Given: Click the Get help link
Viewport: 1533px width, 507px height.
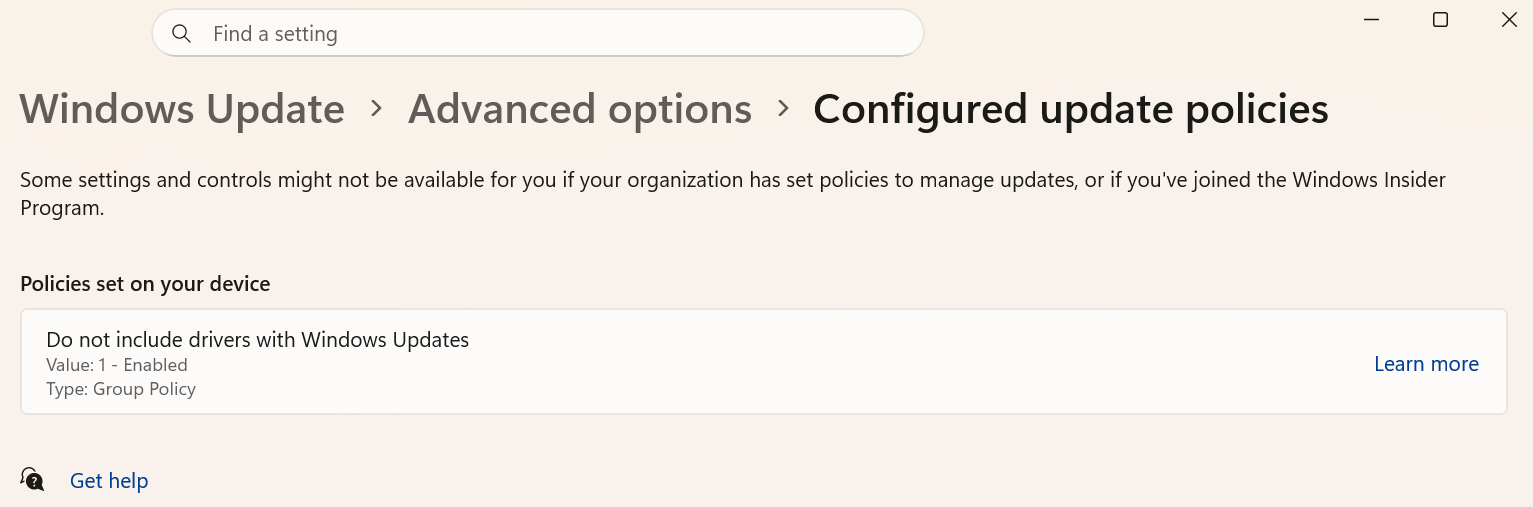Looking at the screenshot, I should tap(109, 481).
